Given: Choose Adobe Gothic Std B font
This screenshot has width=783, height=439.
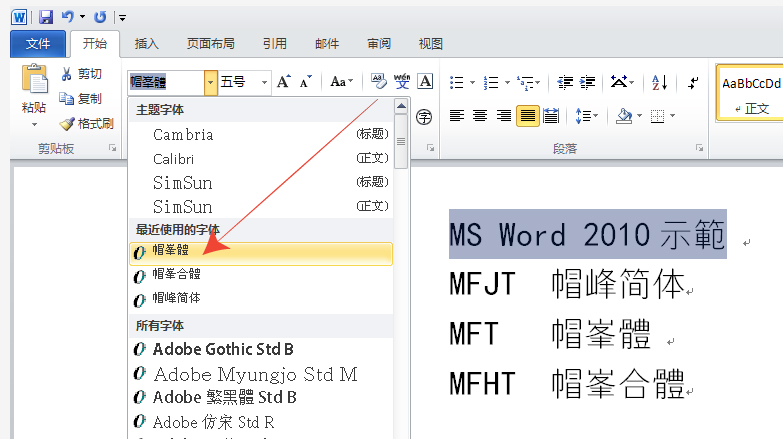Looking at the screenshot, I should pyautogui.click(x=261, y=349).
